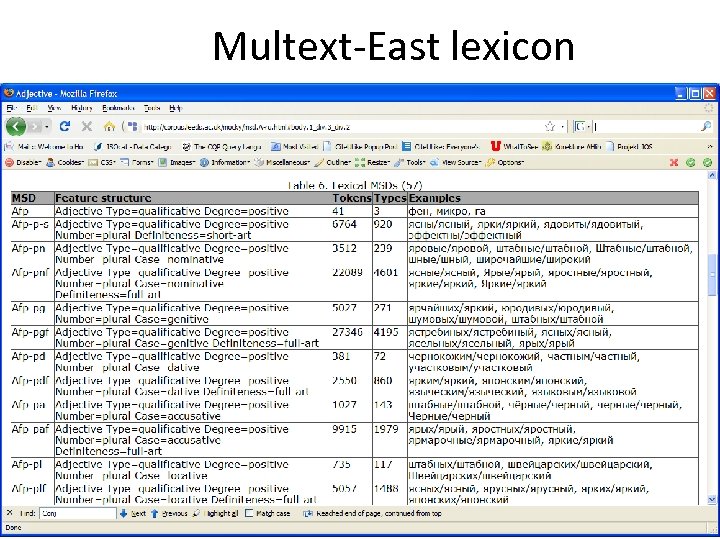Open the history dropdown beside the Forward arrow
Image resolution: width=720 pixels, height=540 pixels.
pyautogui.click(x=48, y=127)
